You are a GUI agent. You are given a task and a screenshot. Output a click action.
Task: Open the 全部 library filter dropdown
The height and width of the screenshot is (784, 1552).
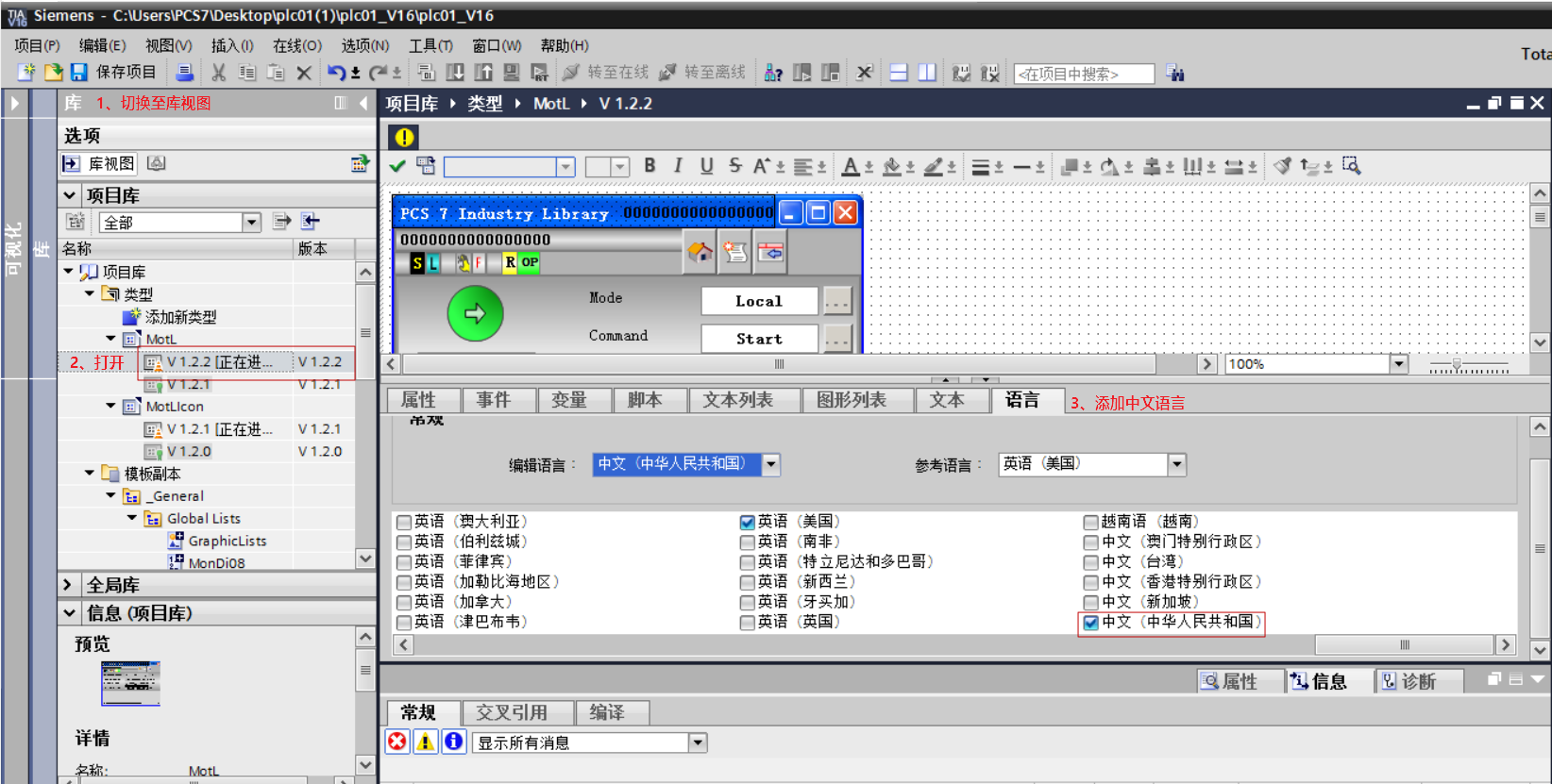pos(251,222)
